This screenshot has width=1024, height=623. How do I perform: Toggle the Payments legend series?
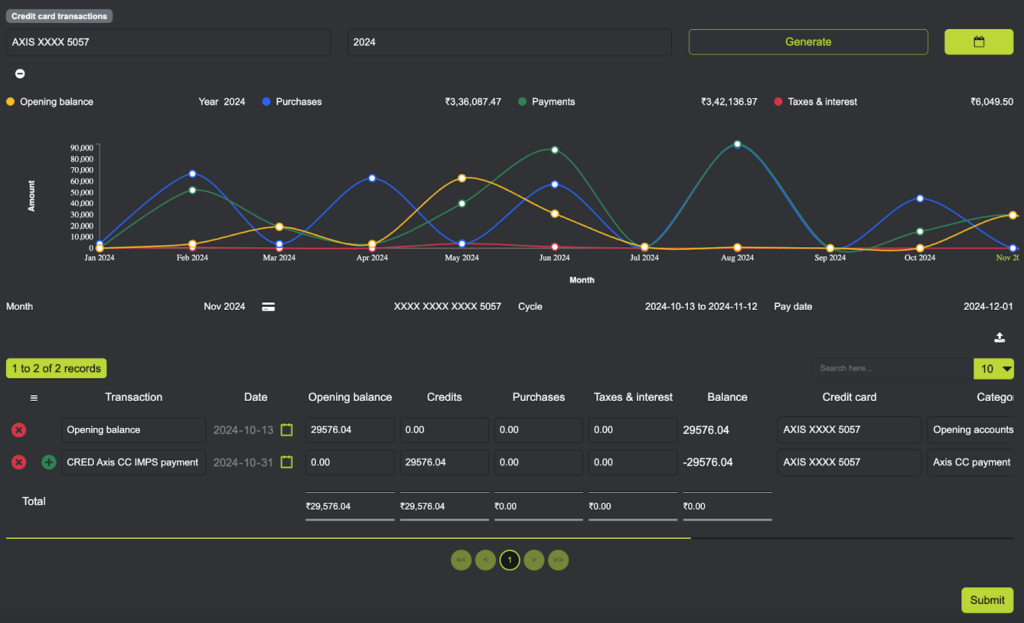tap(547, 102)
